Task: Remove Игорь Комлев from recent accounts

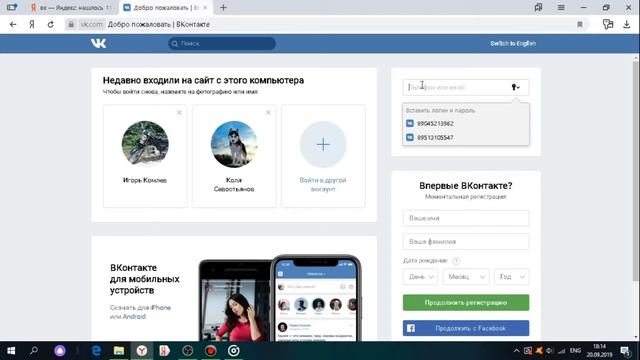Action: [179, 113]
